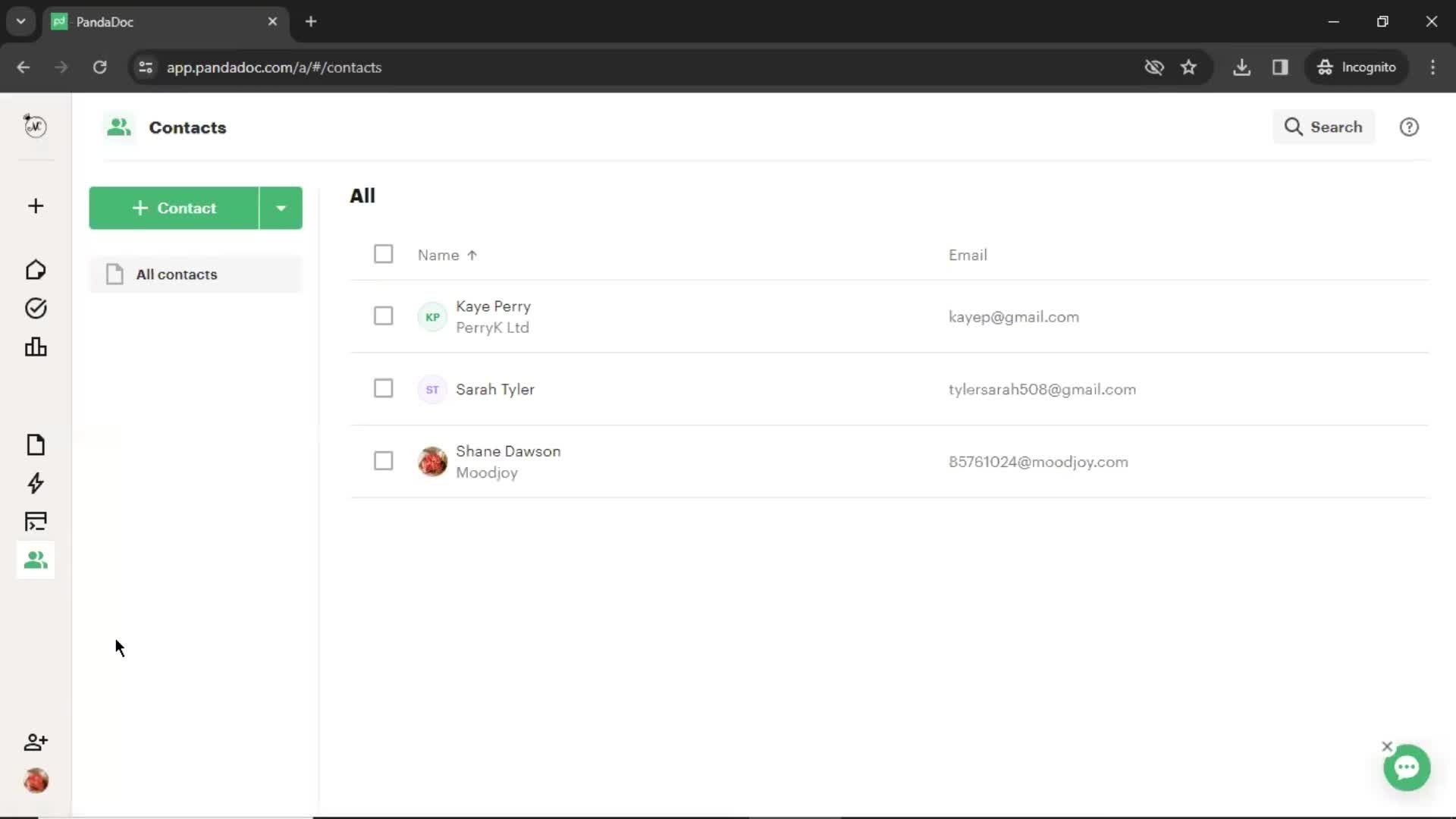
Task: Select the Analytics icon in sidebar
Action: pyautogui.click(x=35, y=347)
